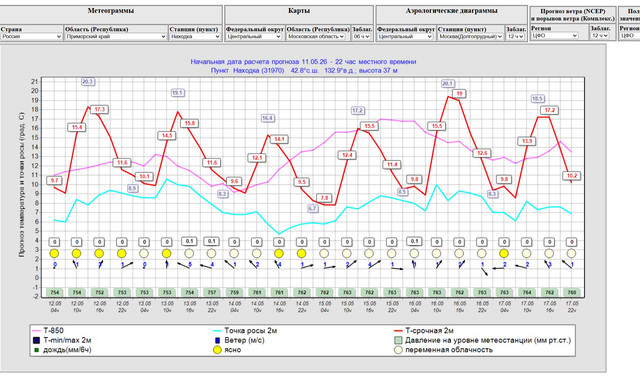Click the clear-sky sun icon at 12.05 04ч
The image size is (640, 376).
pos(54,254)
